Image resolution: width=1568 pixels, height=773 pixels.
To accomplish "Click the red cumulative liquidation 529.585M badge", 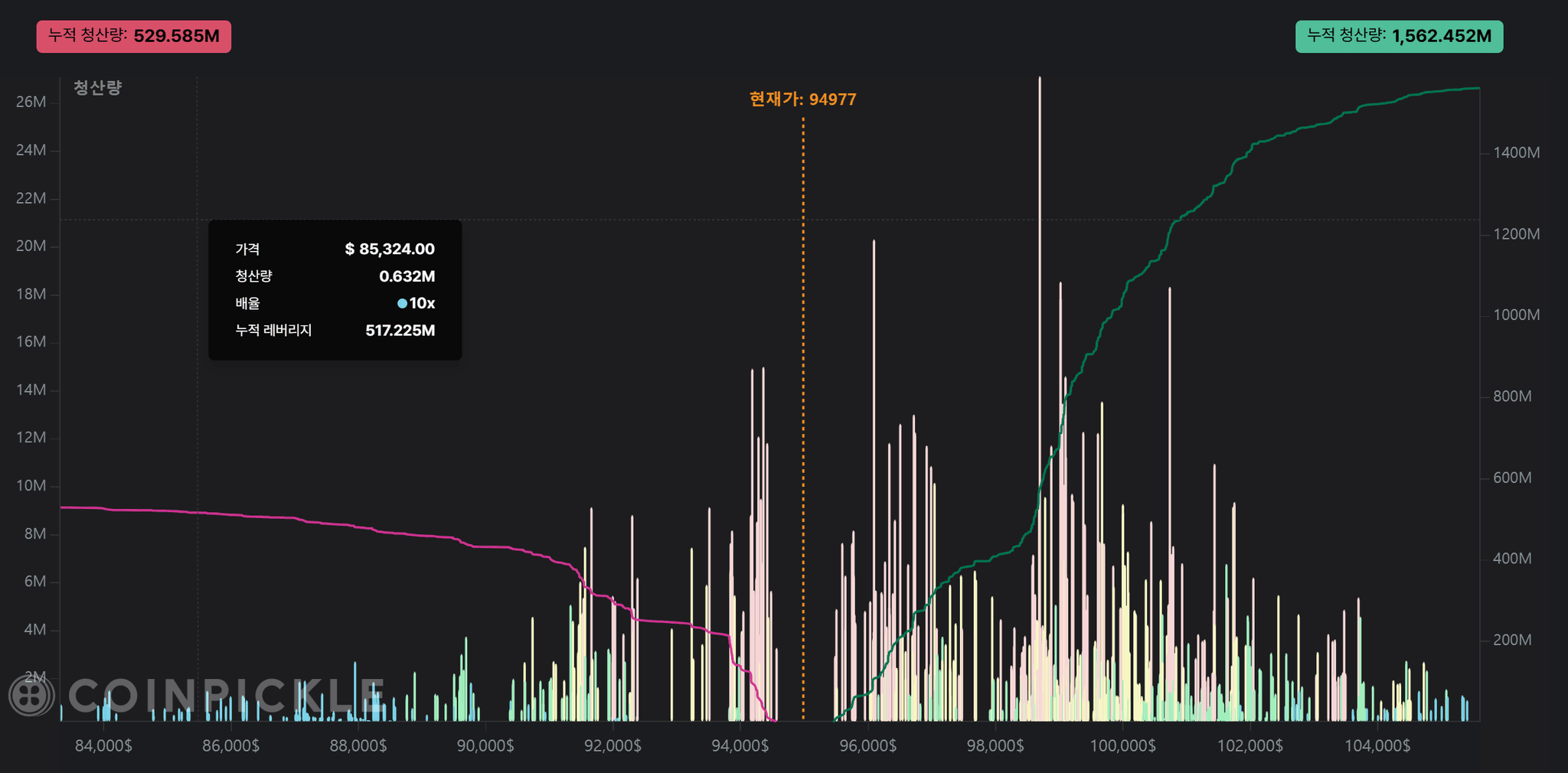I will click(x=134, y=37).
